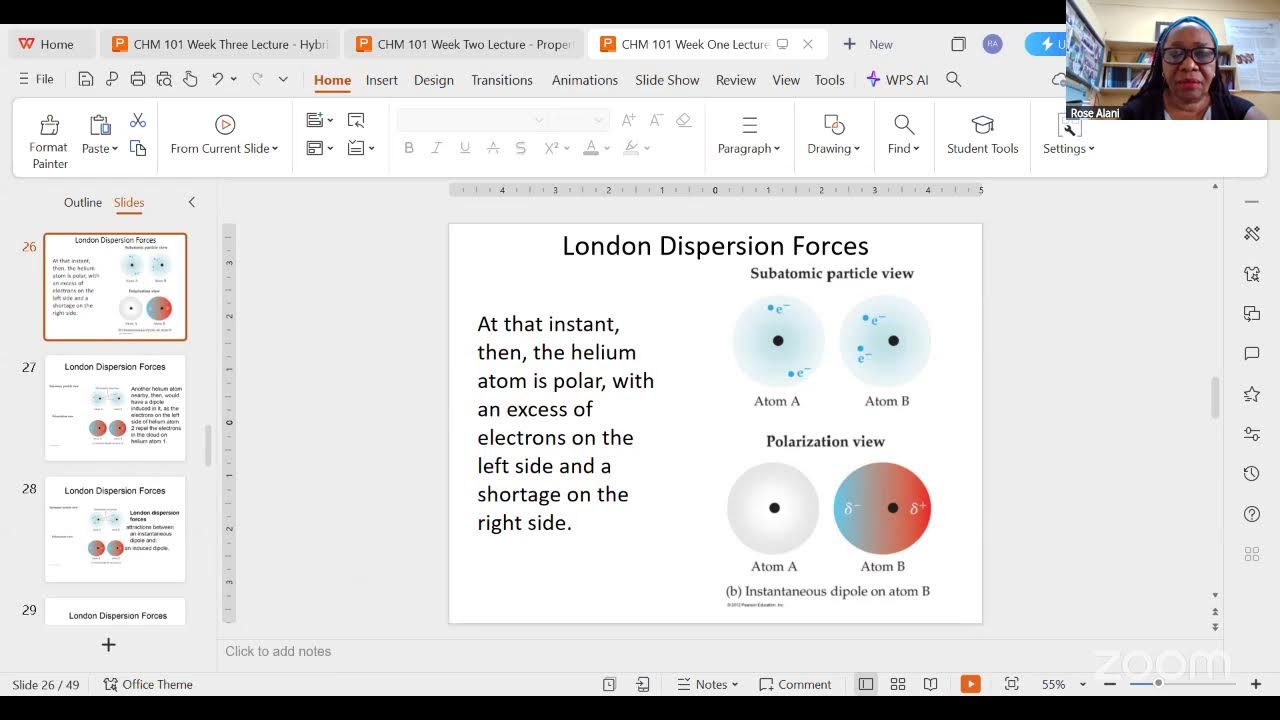Open the slide Layout dropdown
The height and width of the screenshot is (720, 1280).
[x=330, y=148]
